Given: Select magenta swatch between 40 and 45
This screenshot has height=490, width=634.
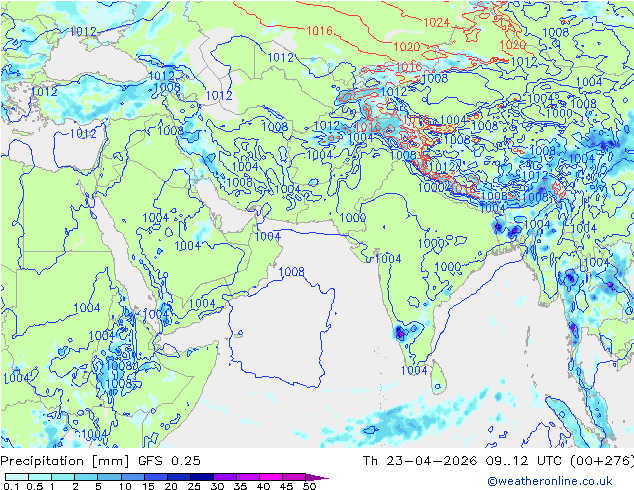Looking at the screenshot, I should [x=271, y=477].
